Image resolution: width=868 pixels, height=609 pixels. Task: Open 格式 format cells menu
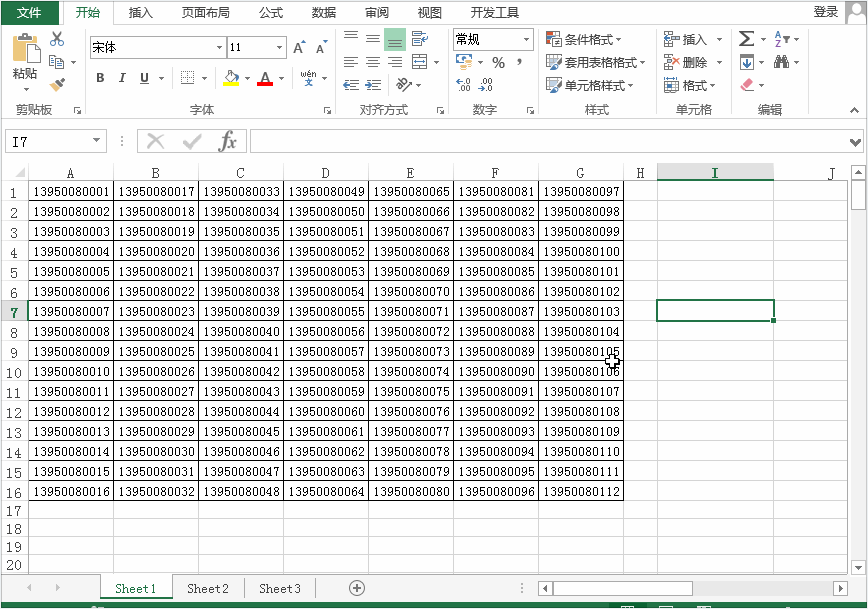690,85
